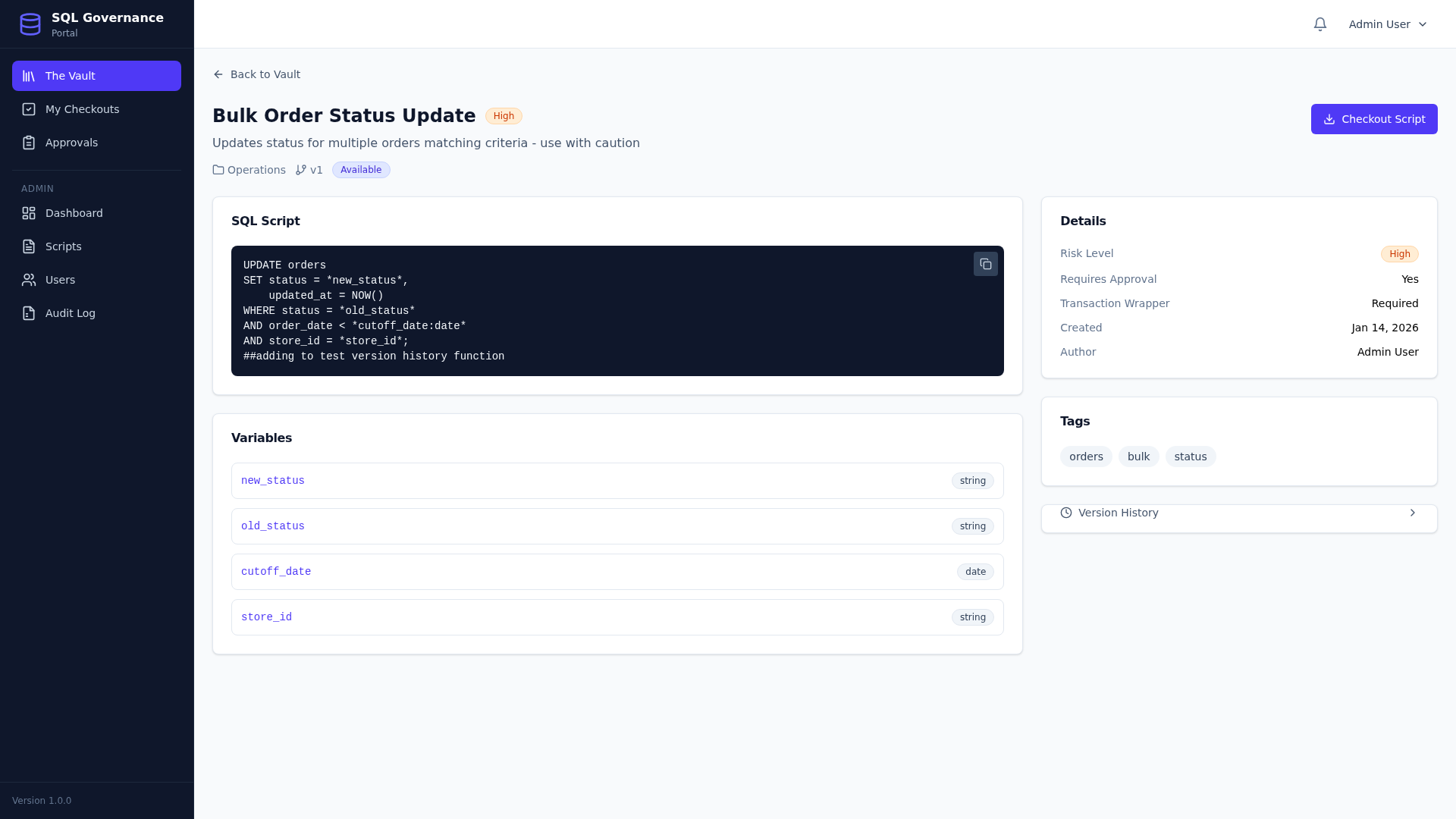
Task: Open the notifications bell
Action: 1319,24
